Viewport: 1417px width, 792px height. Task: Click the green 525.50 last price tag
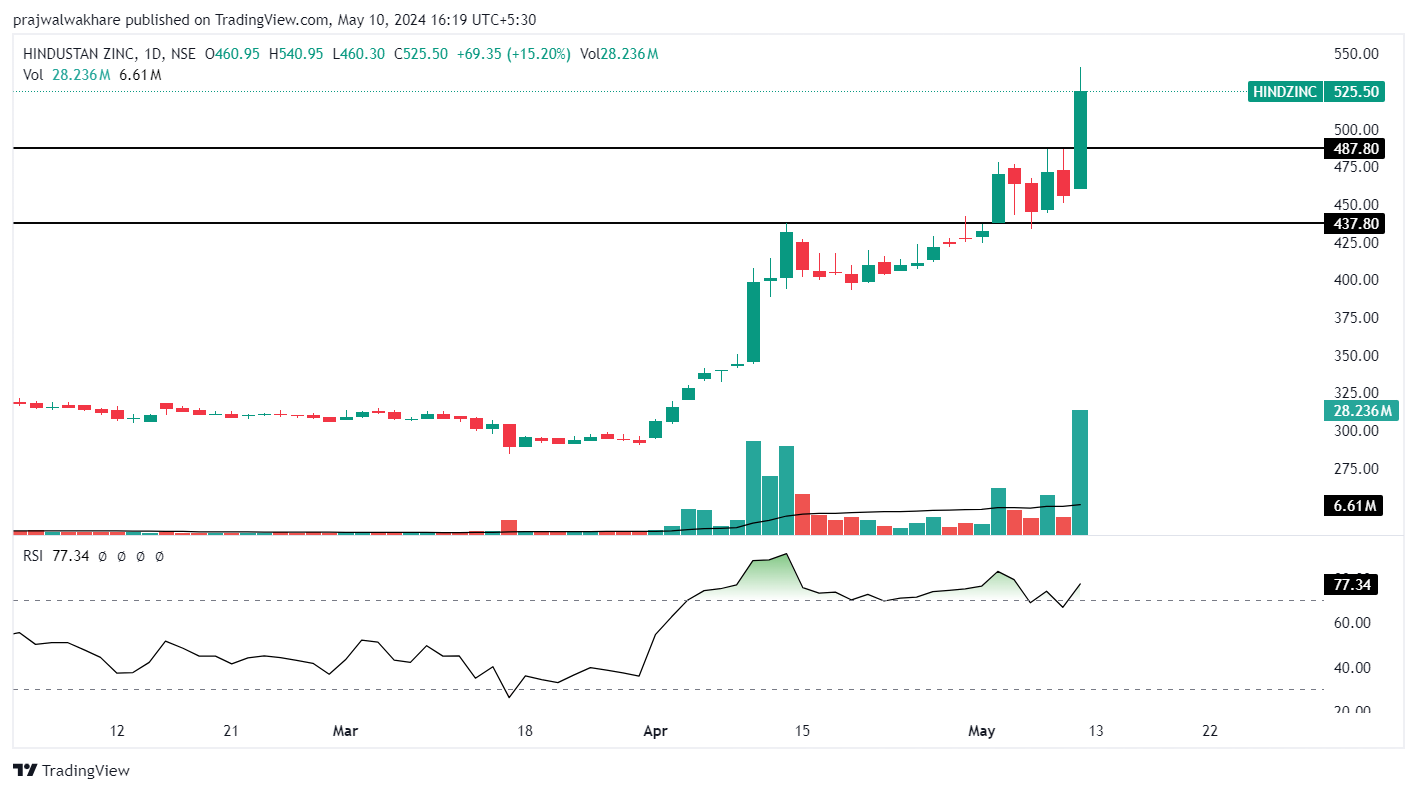point(1355,91)
